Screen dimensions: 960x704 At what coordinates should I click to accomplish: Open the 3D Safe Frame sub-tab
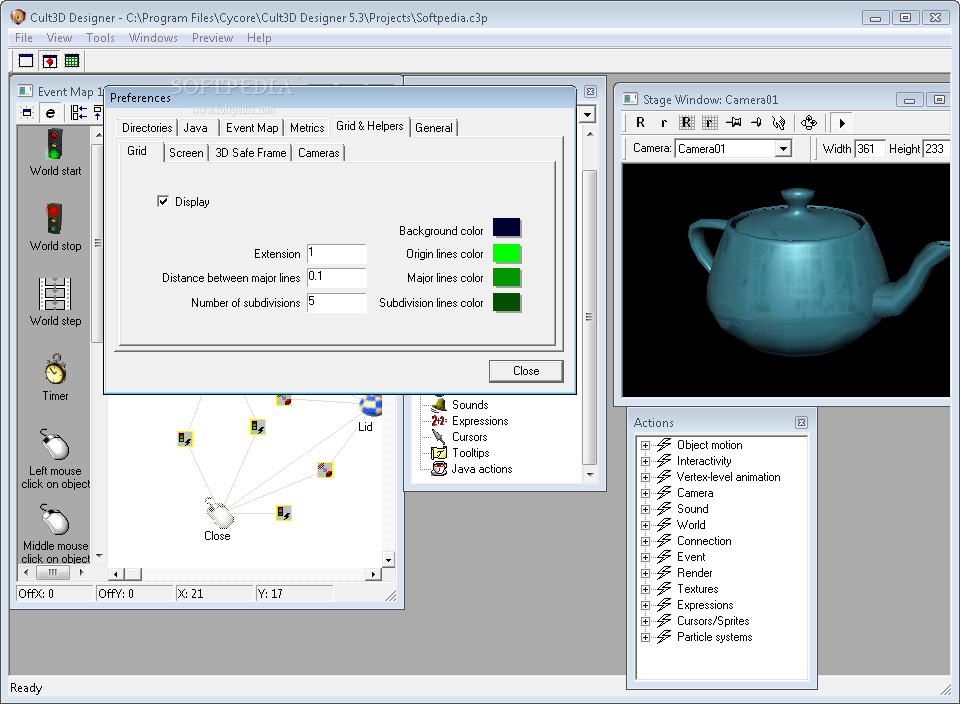251,153
